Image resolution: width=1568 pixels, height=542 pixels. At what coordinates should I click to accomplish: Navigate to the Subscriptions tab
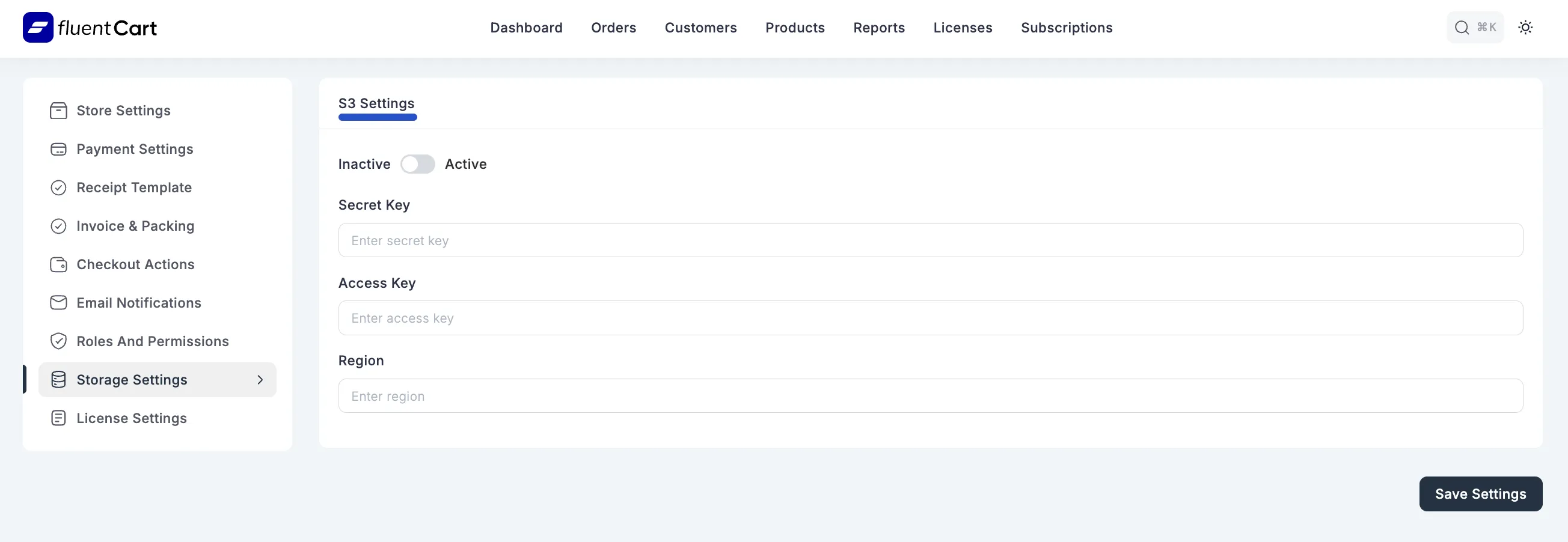pos(1067,28)
